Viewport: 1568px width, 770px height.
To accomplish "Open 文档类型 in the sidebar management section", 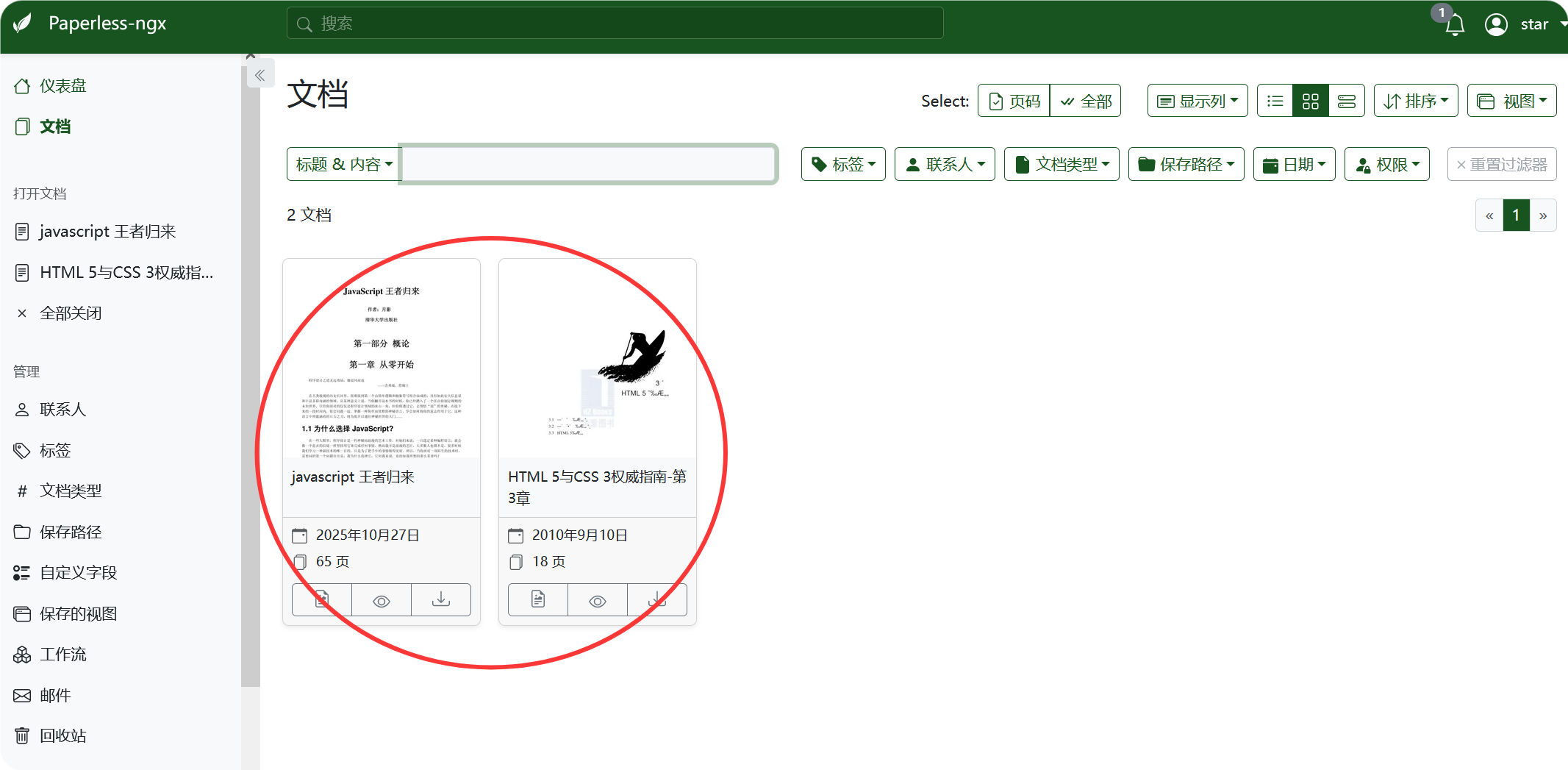I will [71, 491].
